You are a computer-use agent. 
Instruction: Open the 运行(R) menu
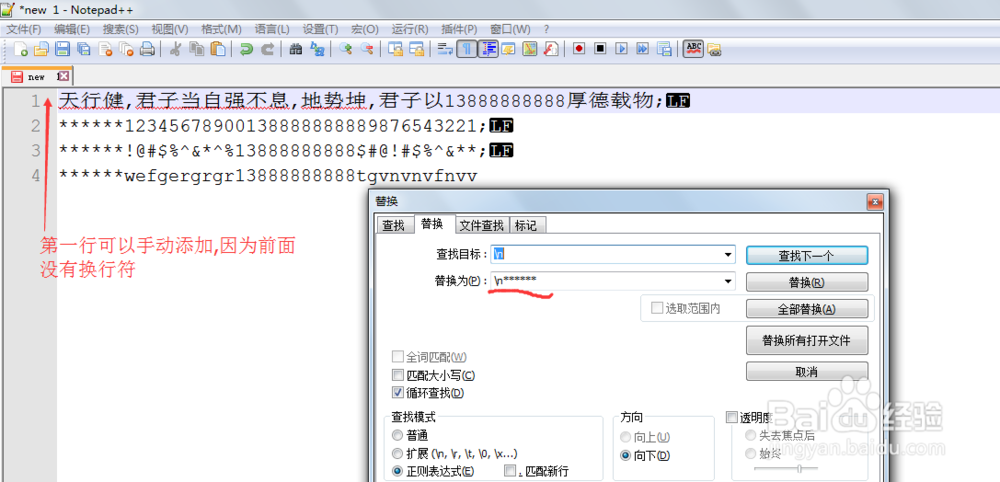click(410, 29)
